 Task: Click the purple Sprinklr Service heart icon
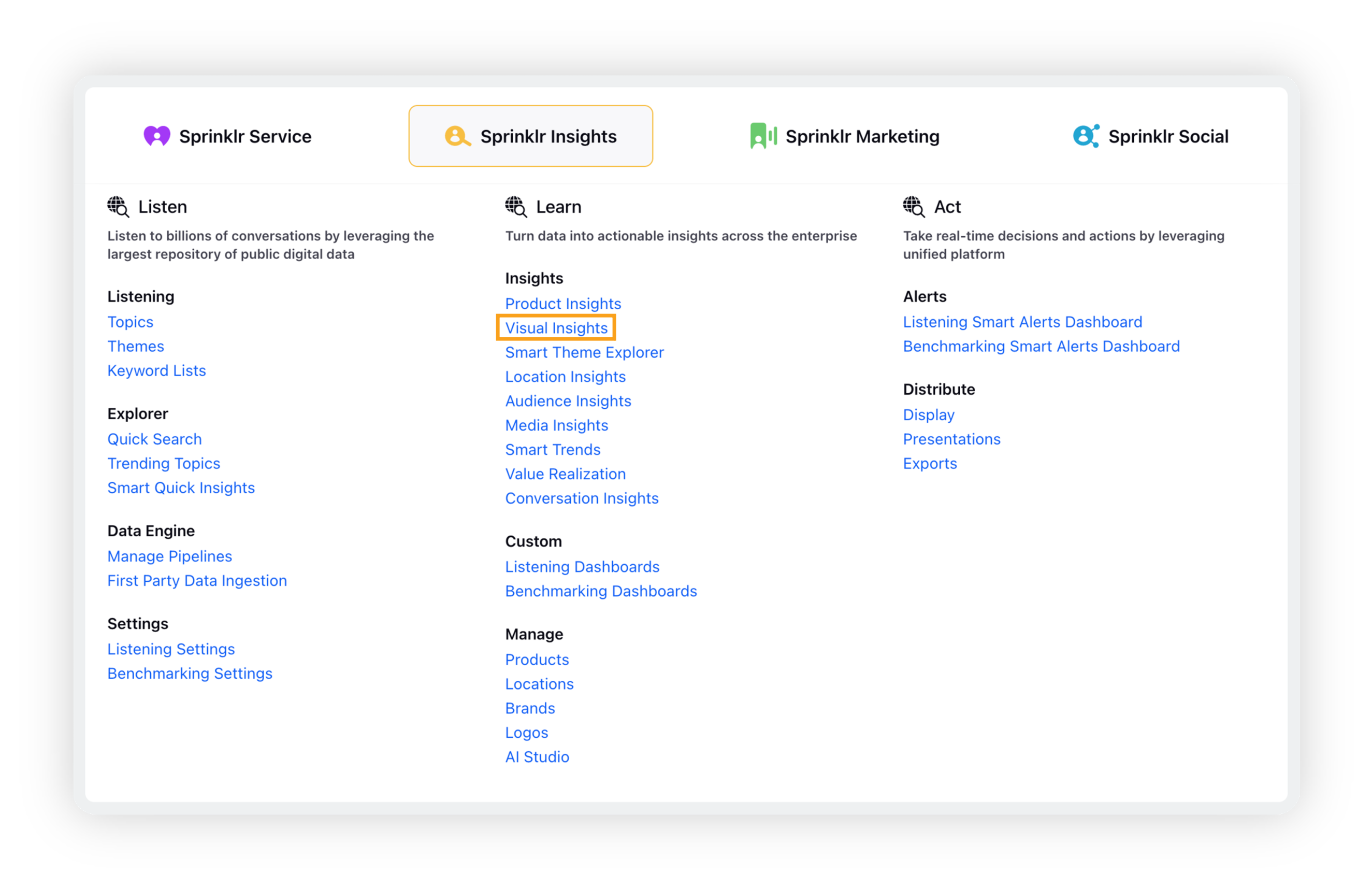tap(157, 136)
